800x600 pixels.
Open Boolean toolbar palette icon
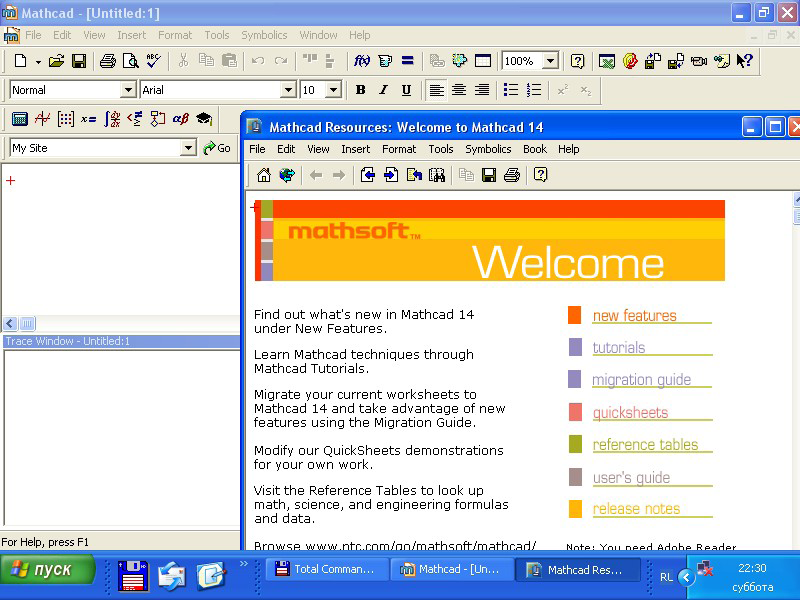(x=135, y=119)
